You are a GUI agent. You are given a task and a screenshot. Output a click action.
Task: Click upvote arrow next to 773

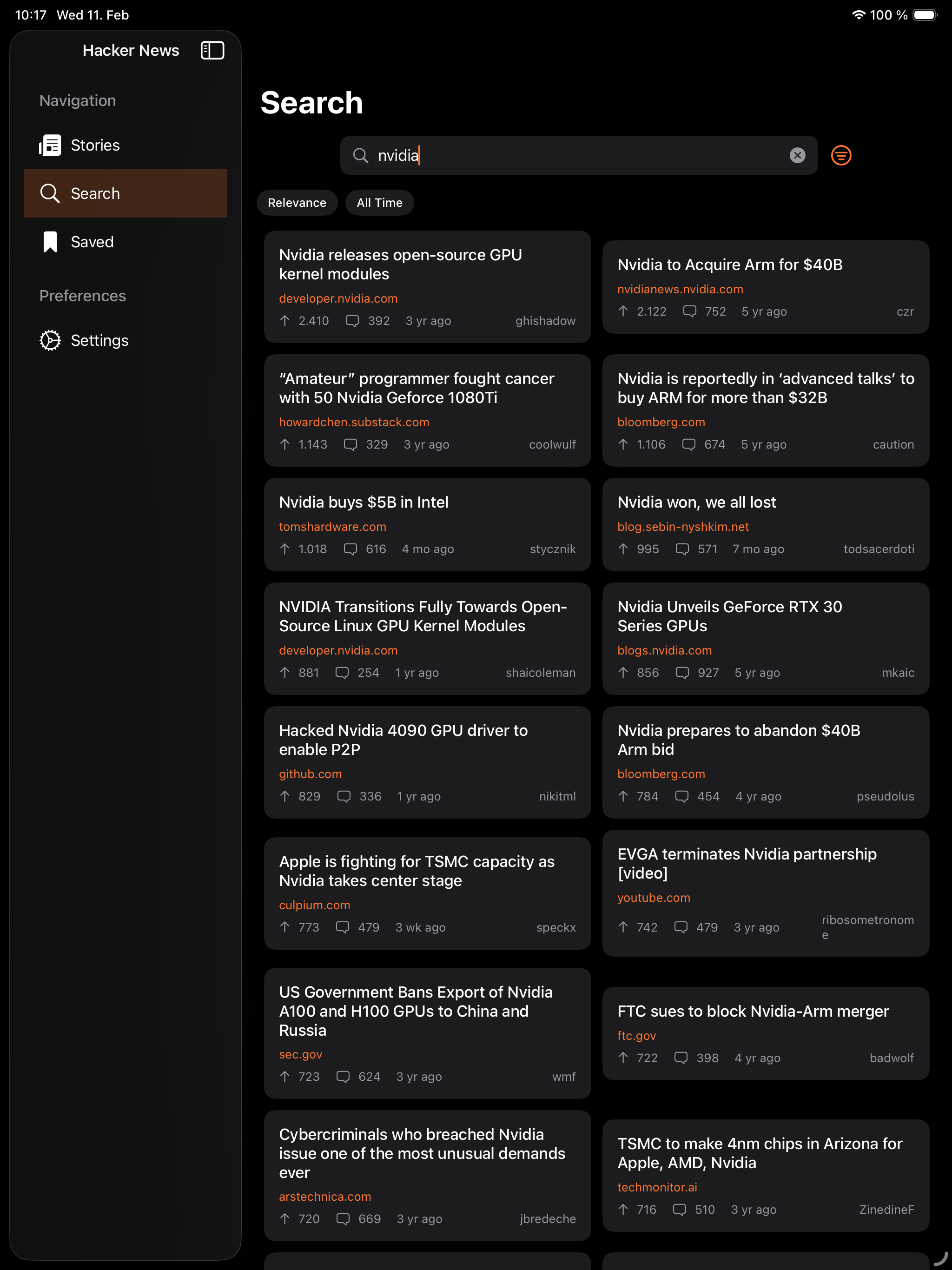click(285, 927)
